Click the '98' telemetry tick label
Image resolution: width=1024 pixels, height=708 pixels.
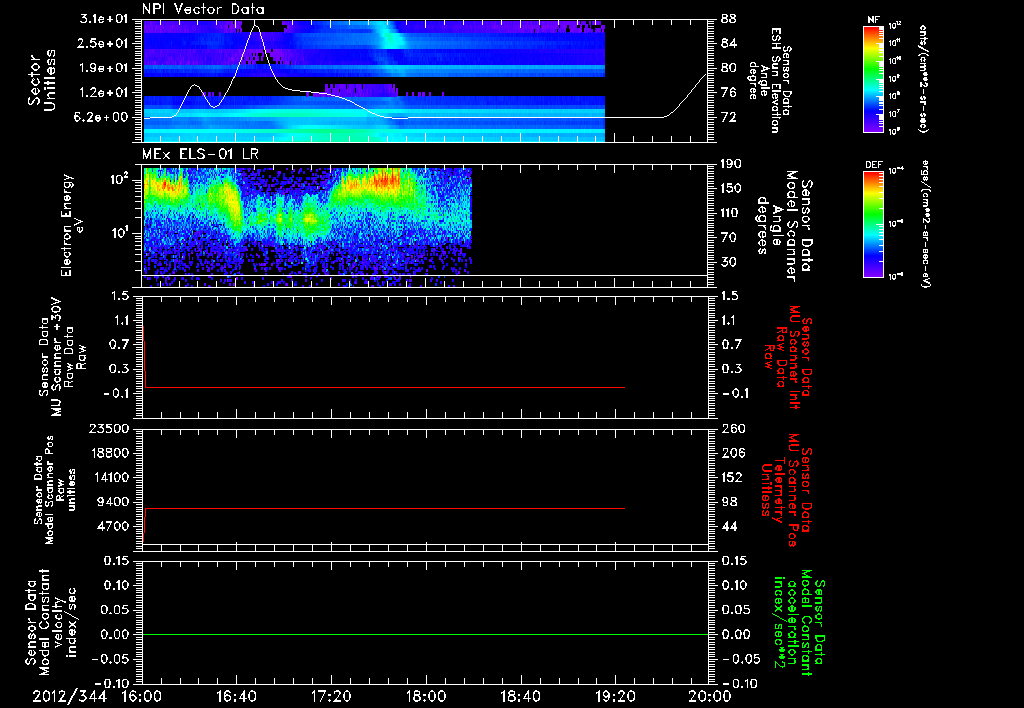coord(728,502)
